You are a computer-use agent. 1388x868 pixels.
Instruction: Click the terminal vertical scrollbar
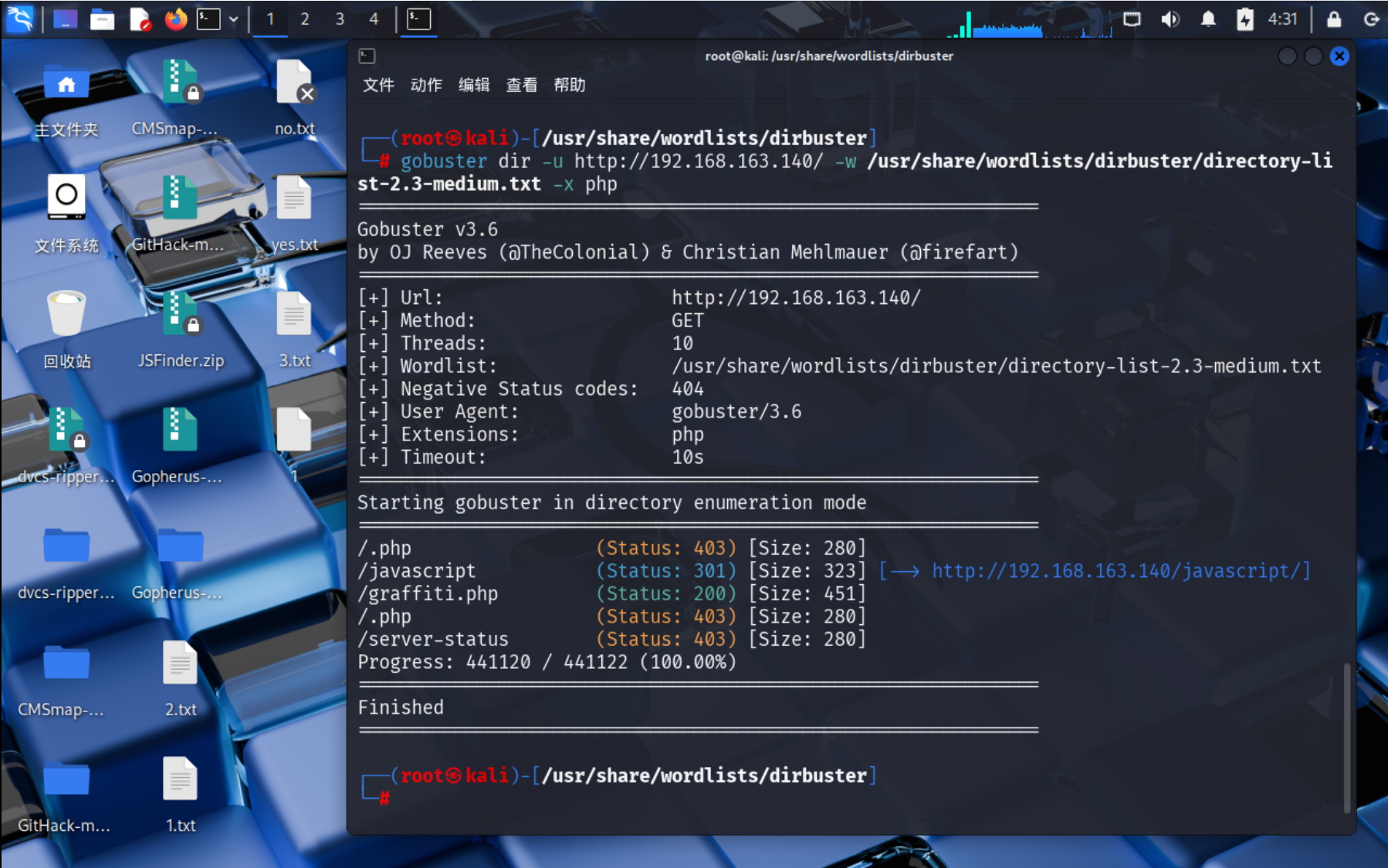click(1347, 737)
